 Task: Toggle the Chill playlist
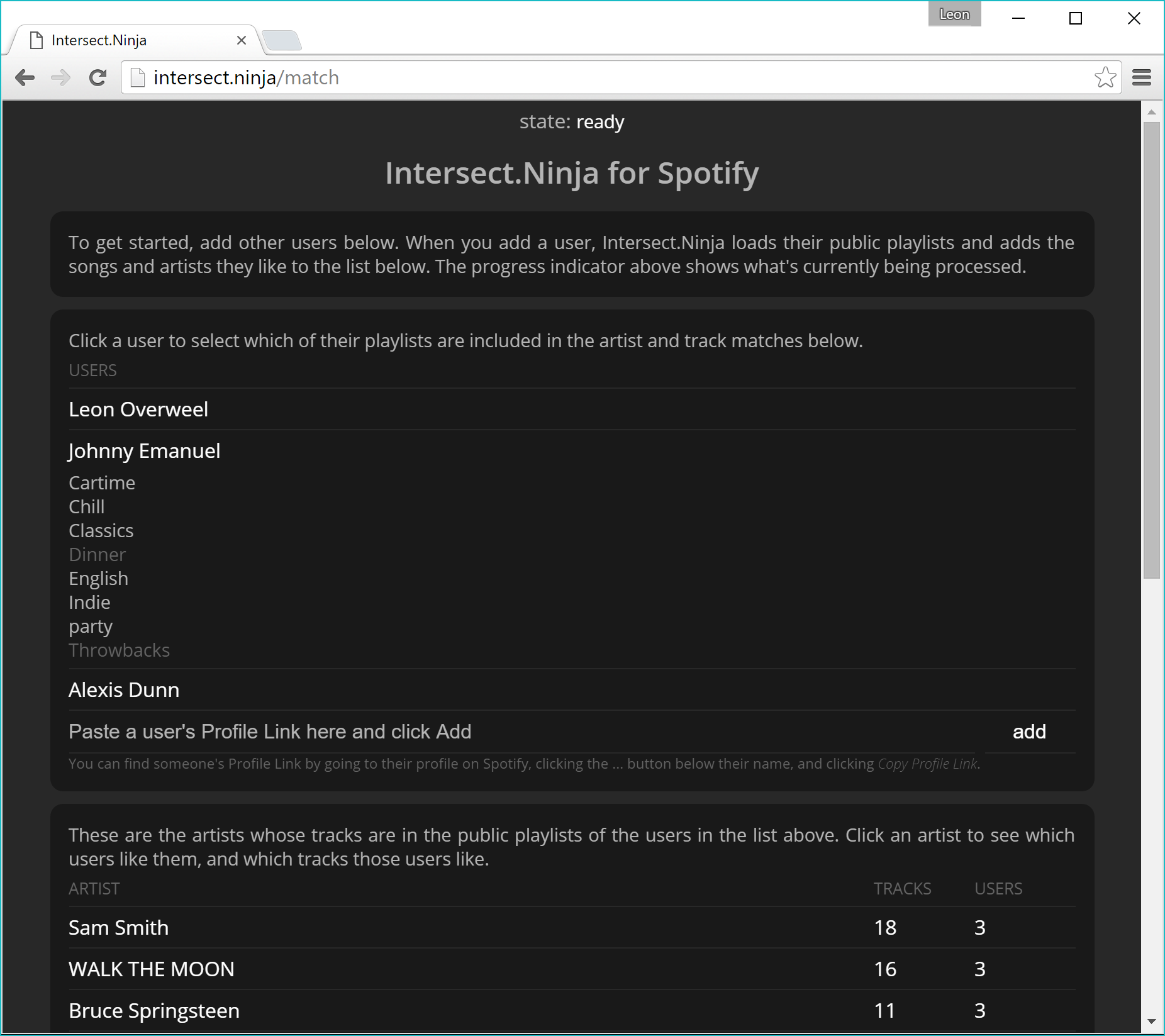tap(87, 507)
